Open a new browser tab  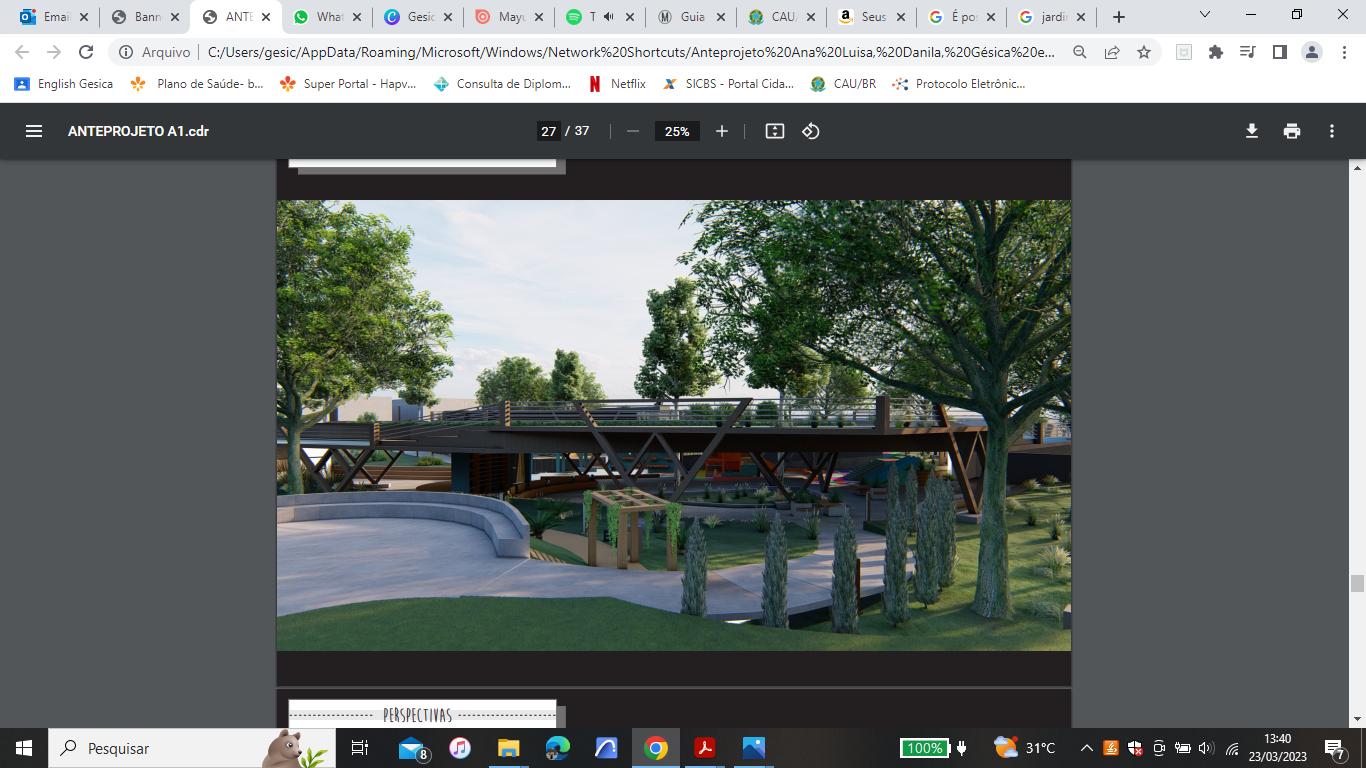pos(1119,17)
